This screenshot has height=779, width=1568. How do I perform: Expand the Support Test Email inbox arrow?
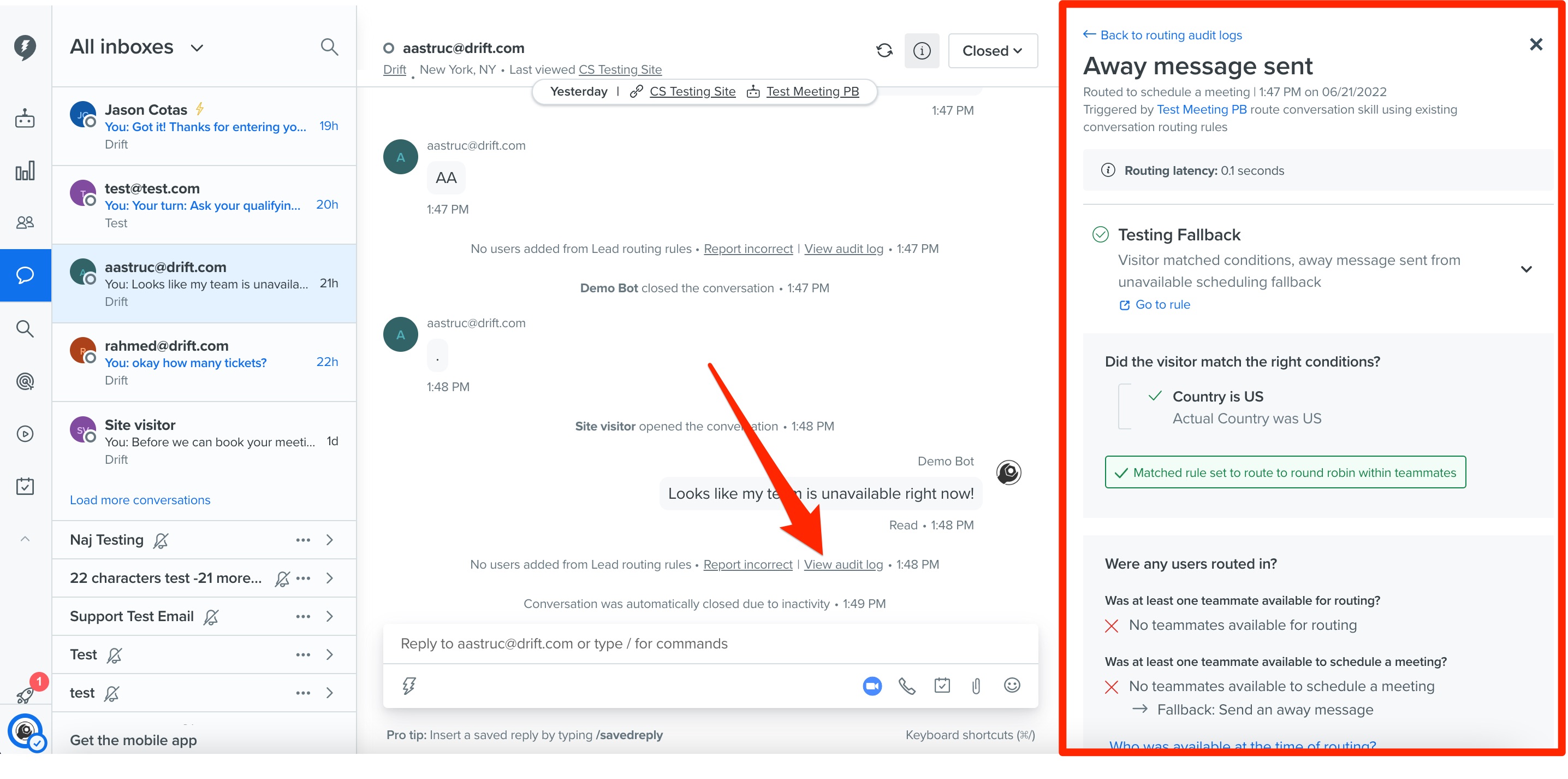pyautogui.click(x=330, y=617)
